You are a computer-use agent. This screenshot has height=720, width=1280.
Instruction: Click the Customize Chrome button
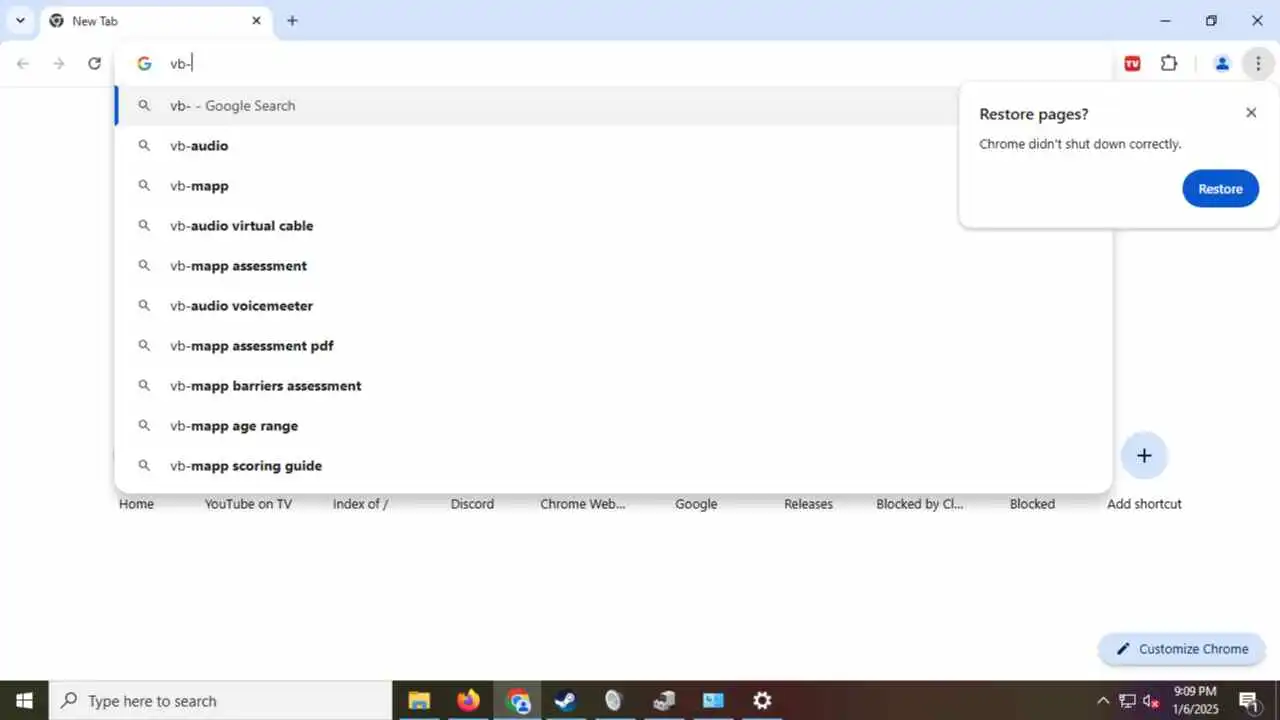coord(1182,649)
